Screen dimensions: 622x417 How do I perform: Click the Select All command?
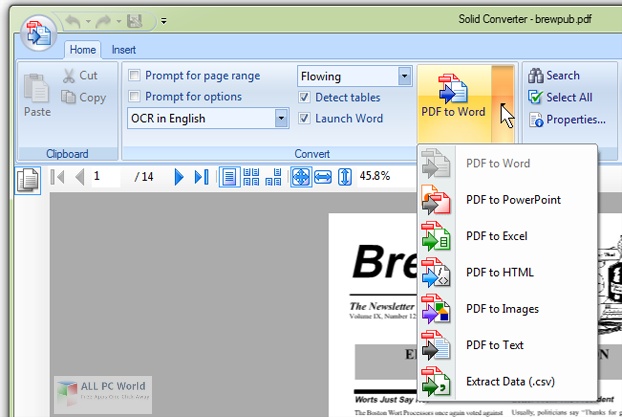pos(561,97)
